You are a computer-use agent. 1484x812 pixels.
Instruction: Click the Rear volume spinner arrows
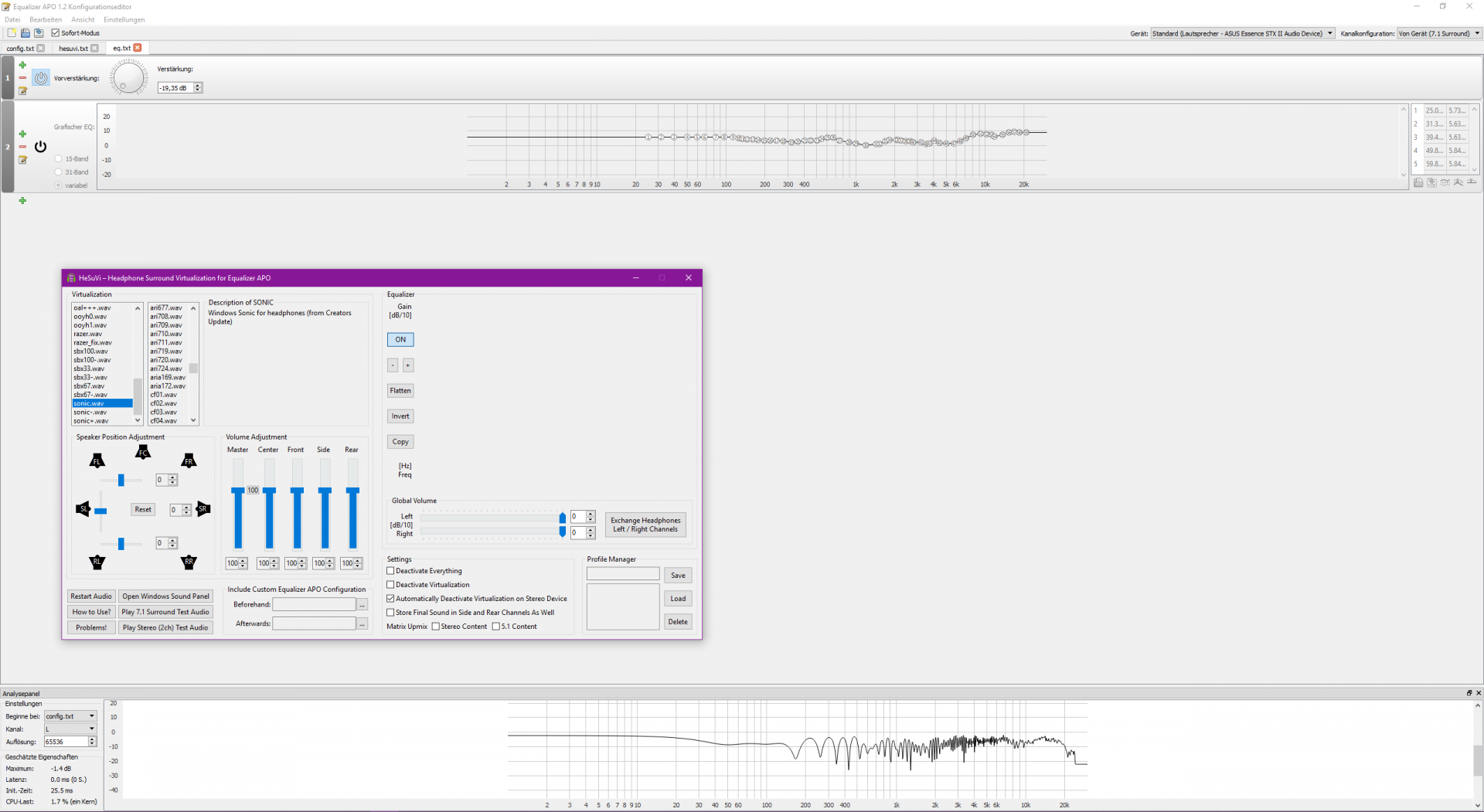(358, 563)
